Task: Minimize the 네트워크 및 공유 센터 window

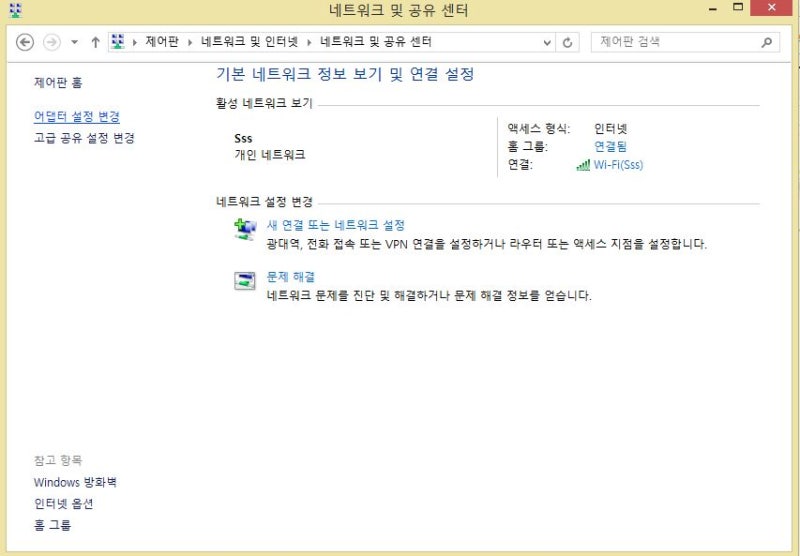Action: pos(713,9)
